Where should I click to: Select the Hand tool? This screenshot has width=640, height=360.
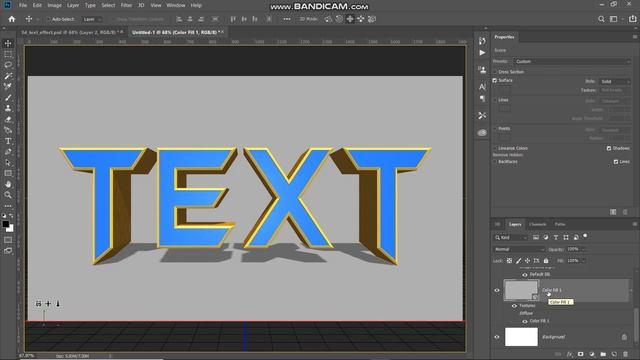pos(8,184)
